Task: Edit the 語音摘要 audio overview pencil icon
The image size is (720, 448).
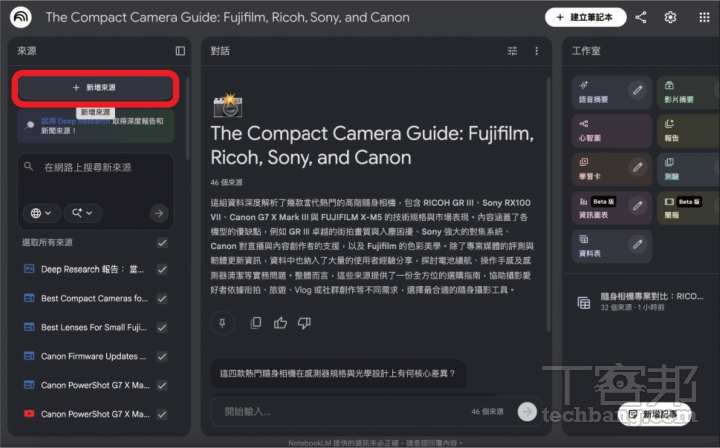Action: pyautogui.click(x=637, y=90)
